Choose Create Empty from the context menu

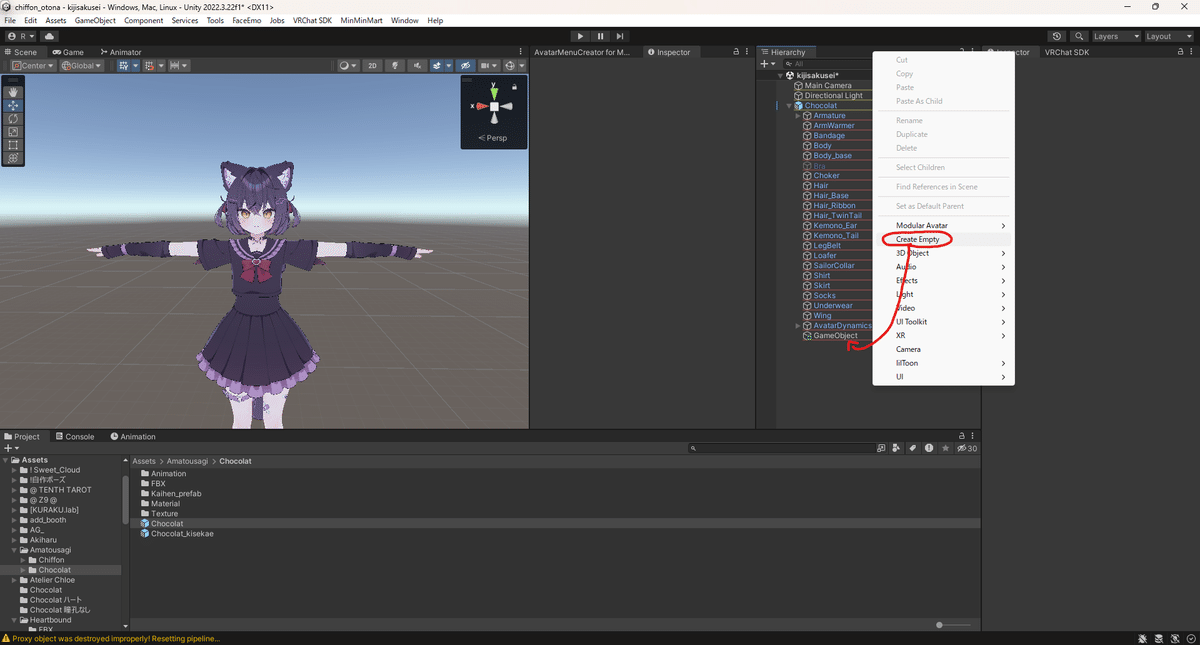[x=916, y=239]
